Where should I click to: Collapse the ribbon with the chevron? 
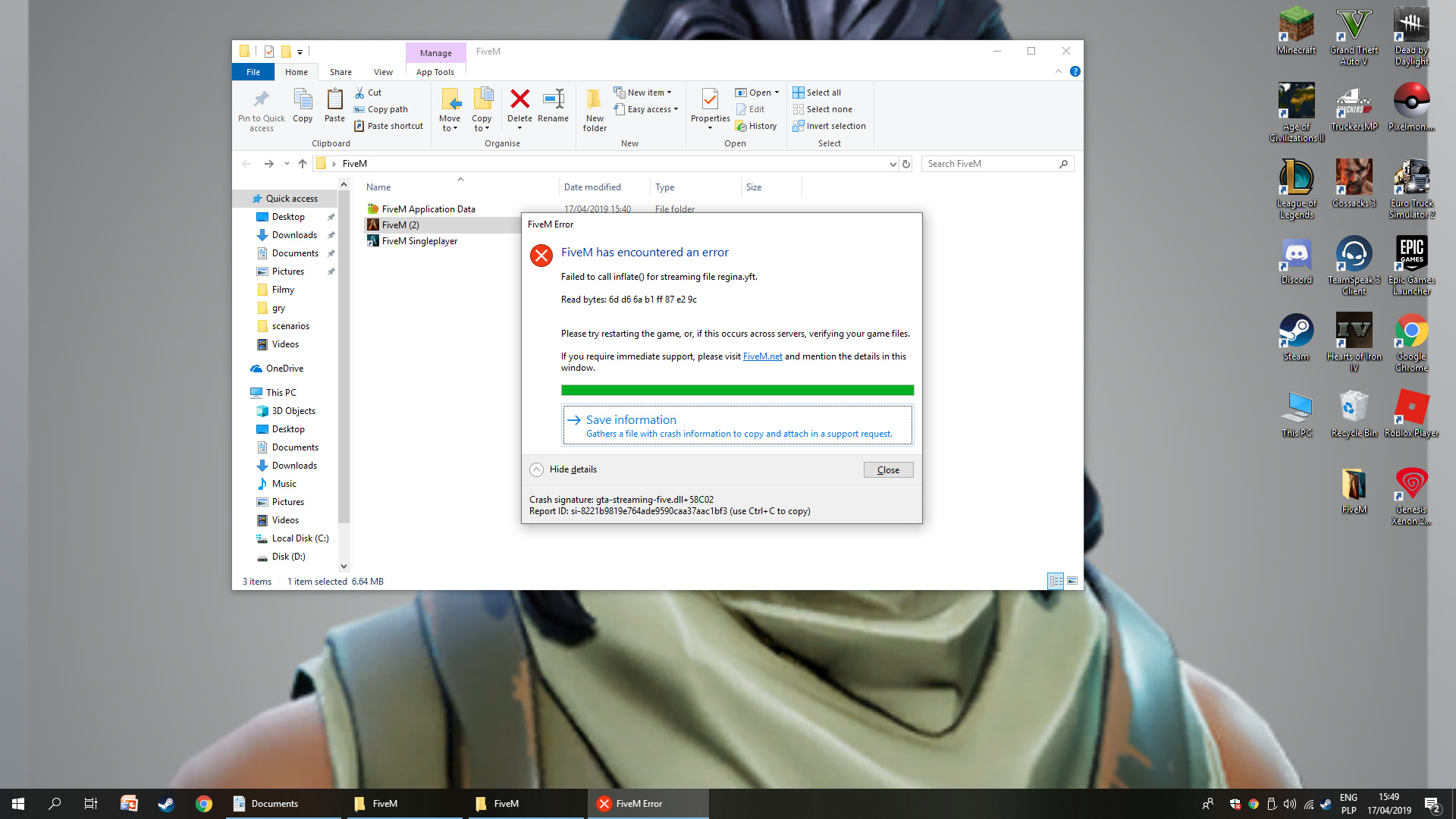pos(1059,71)
